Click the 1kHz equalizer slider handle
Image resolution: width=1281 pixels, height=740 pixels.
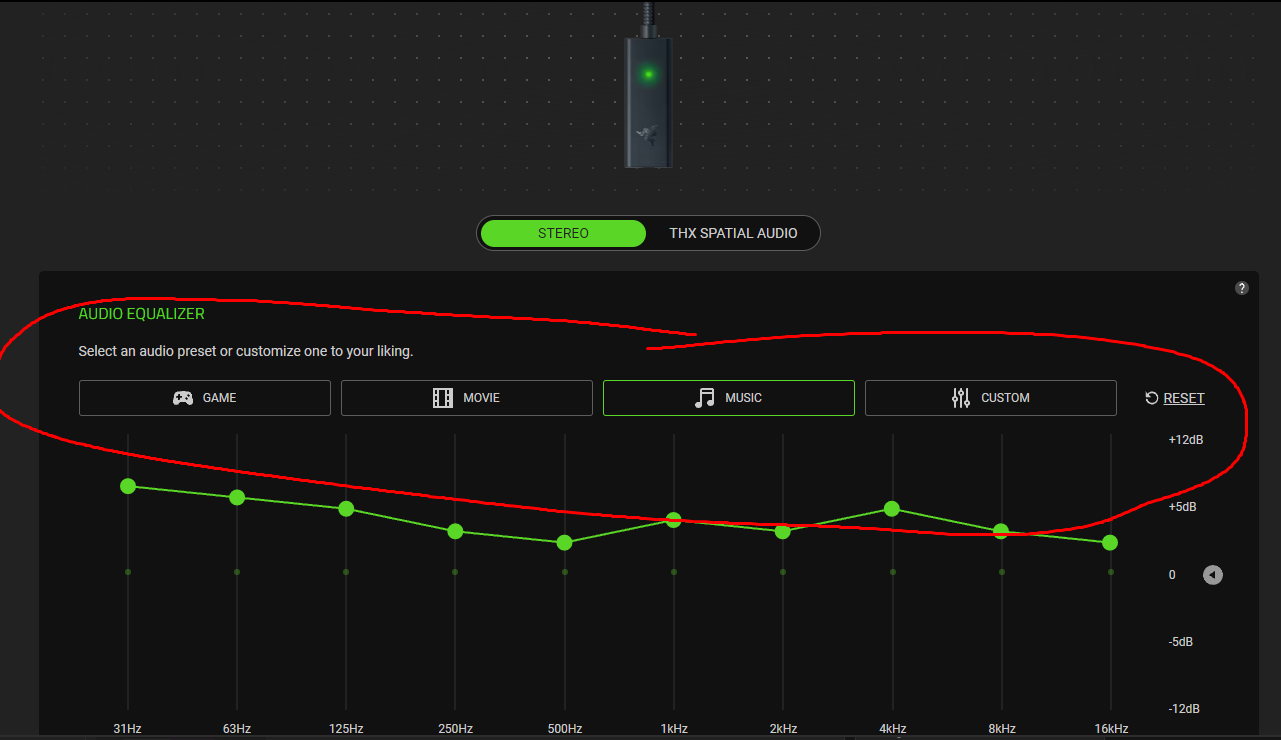pyautogui.click(x=674, y=520)
